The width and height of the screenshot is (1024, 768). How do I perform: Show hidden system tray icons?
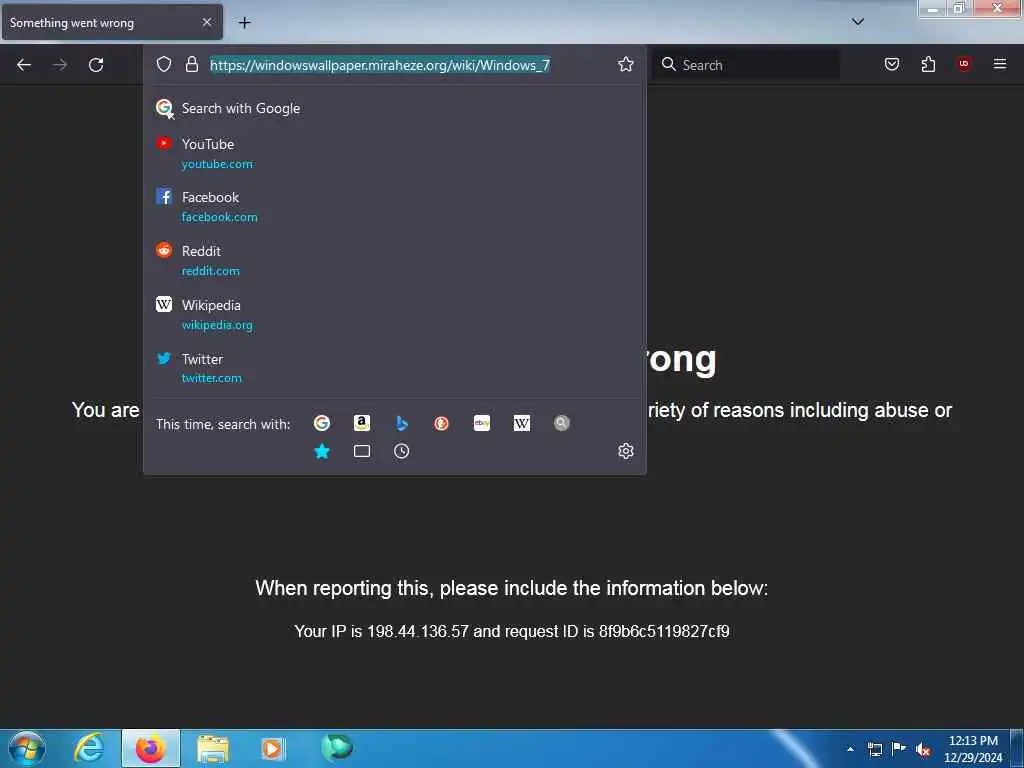(x=850, y=749)
